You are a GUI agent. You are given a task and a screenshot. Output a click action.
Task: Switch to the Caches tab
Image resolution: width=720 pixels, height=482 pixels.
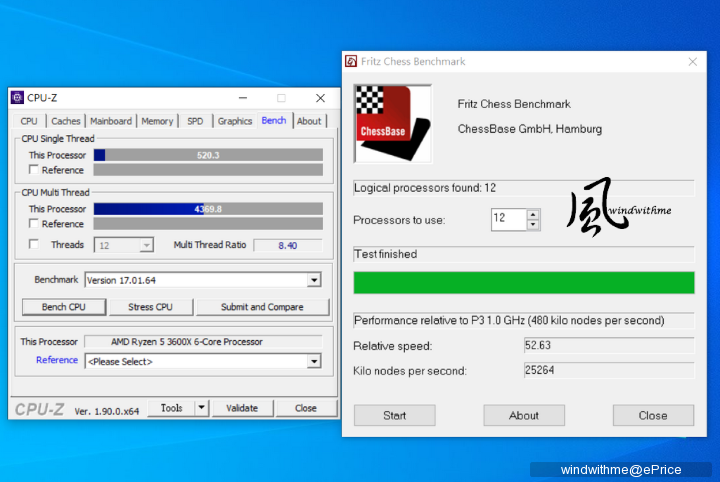click(x=66, y=121)
